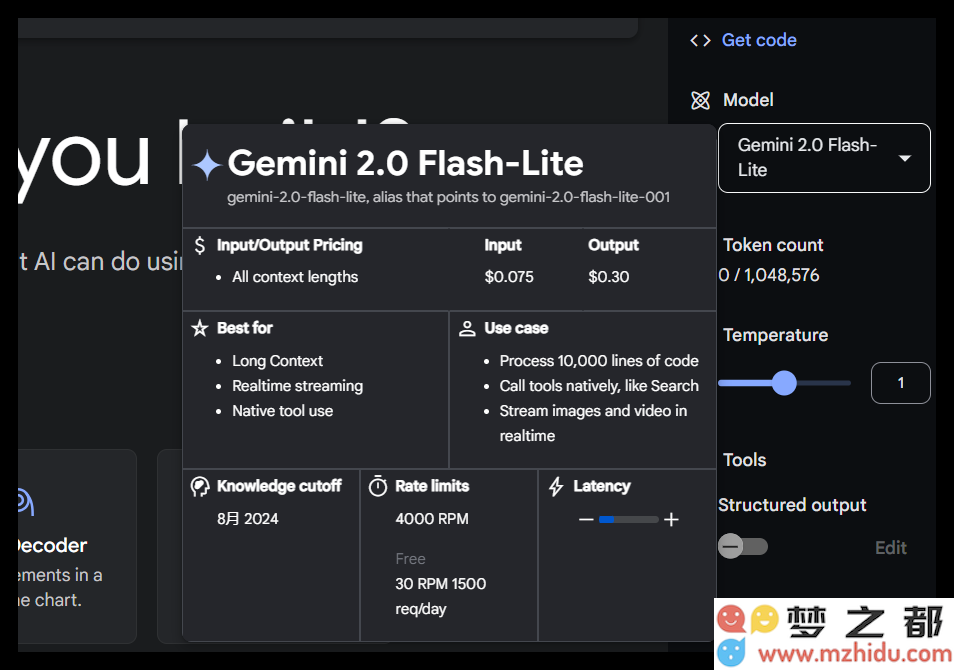Click the Gemini 2.0 Flash-Lite card title
Viewport: 954px width, 670px height.
tap(405, 163)
